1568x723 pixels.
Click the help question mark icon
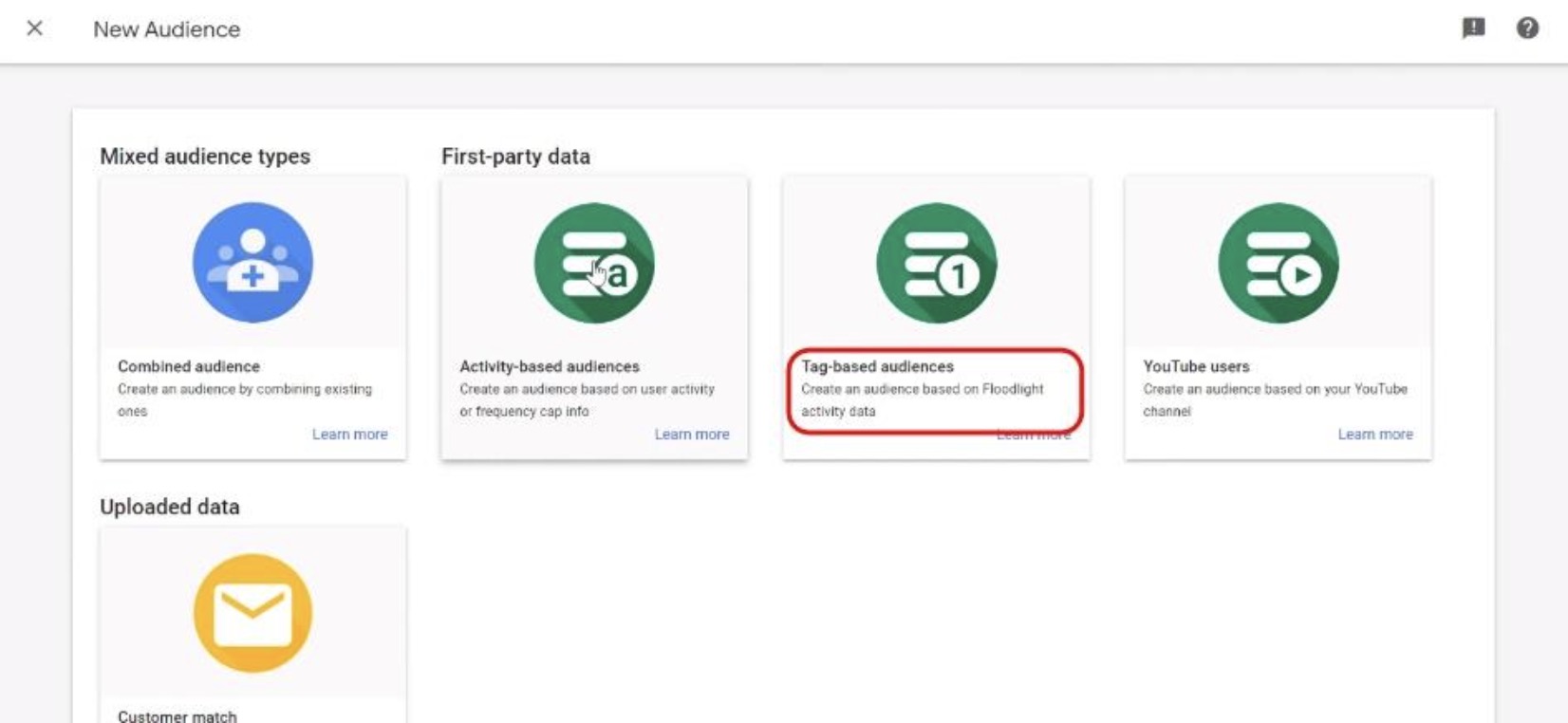[1527, 28]
